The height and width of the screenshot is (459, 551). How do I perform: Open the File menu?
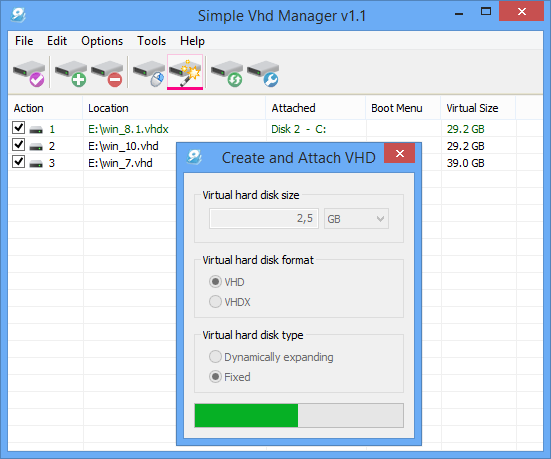pyautogui.click(x=24, y=41)
